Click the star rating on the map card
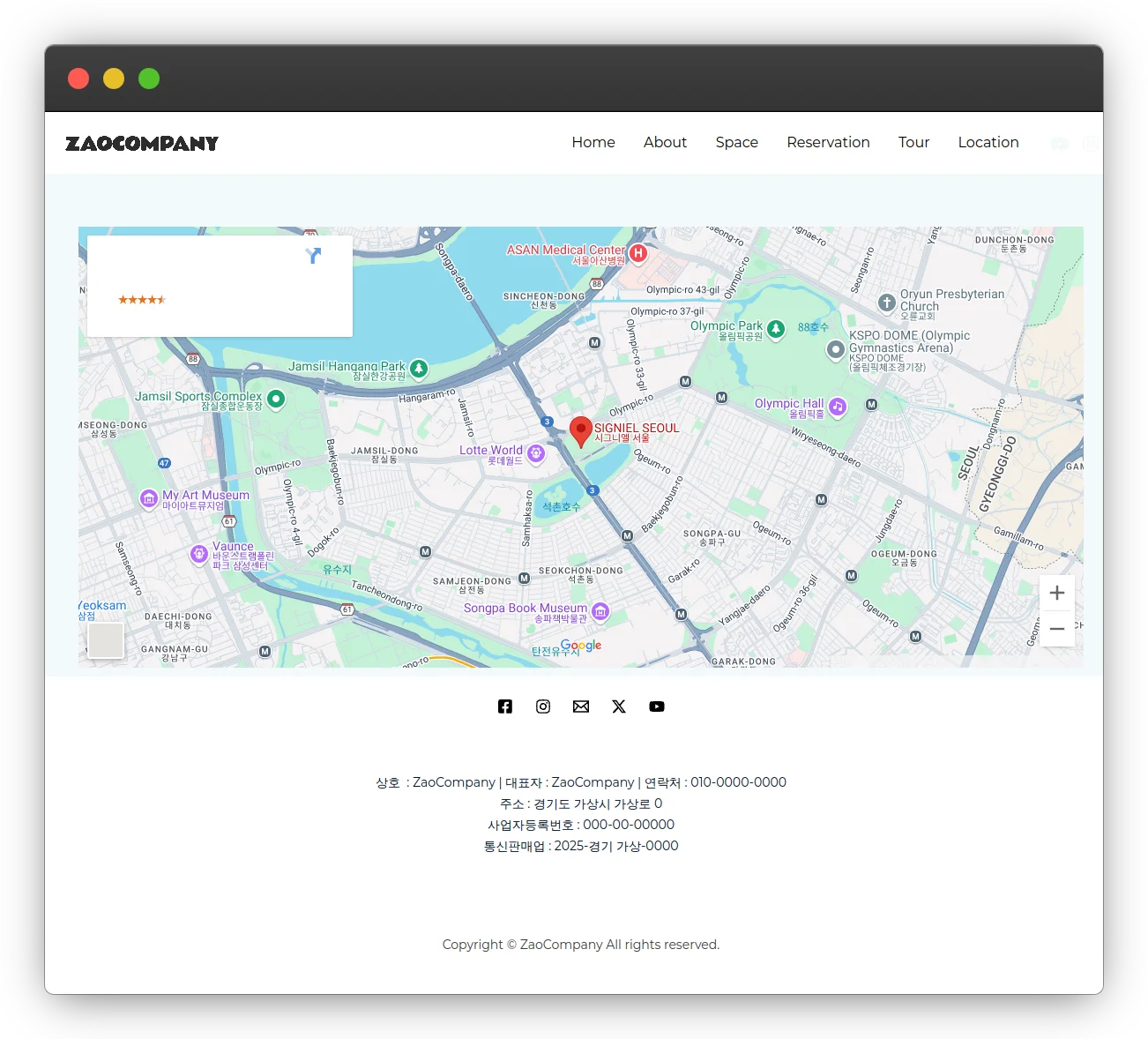The image size is (1148, 1039). click(x=142, y=300)
